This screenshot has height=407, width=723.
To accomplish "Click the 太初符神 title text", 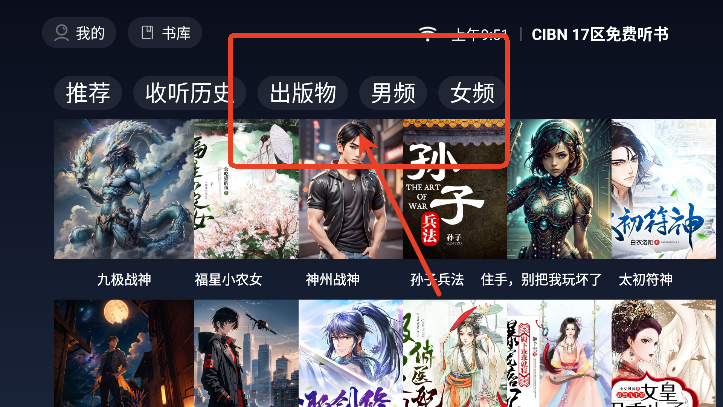I will pos(646,279).
